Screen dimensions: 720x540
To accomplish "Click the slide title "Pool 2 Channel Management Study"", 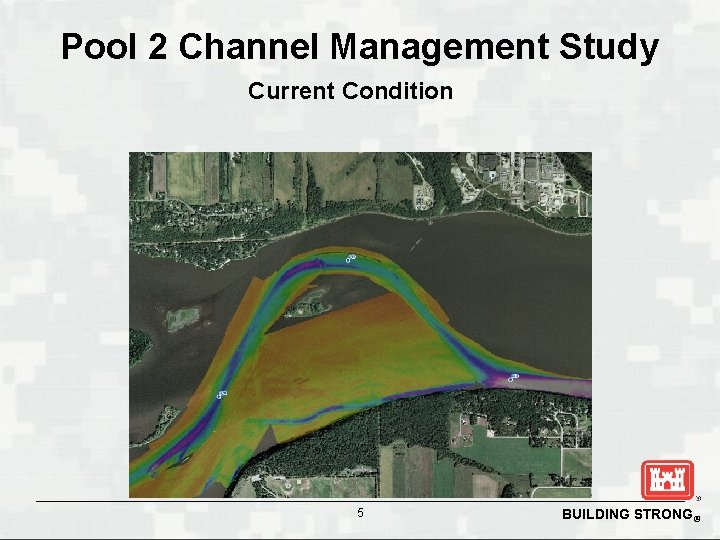I will coord(360,46).
